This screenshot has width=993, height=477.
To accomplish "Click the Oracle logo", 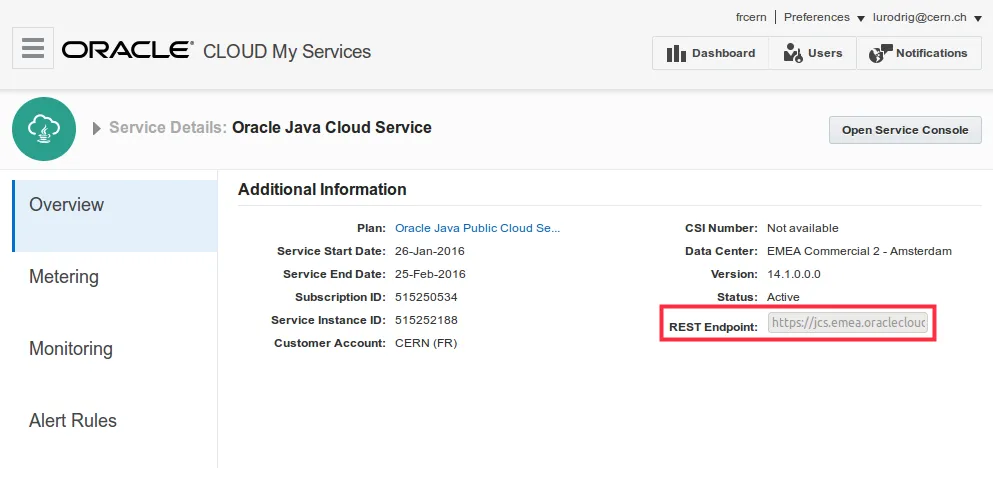I will pos(127,50).
